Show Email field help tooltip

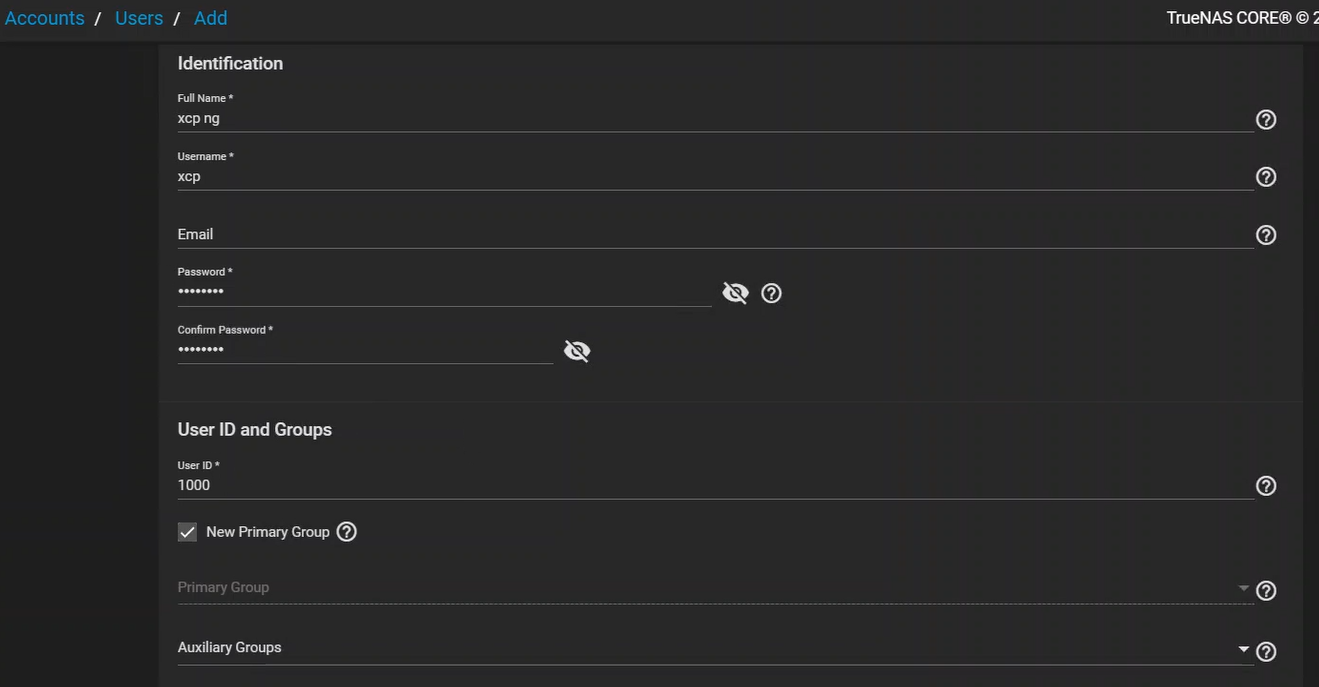1266,235
